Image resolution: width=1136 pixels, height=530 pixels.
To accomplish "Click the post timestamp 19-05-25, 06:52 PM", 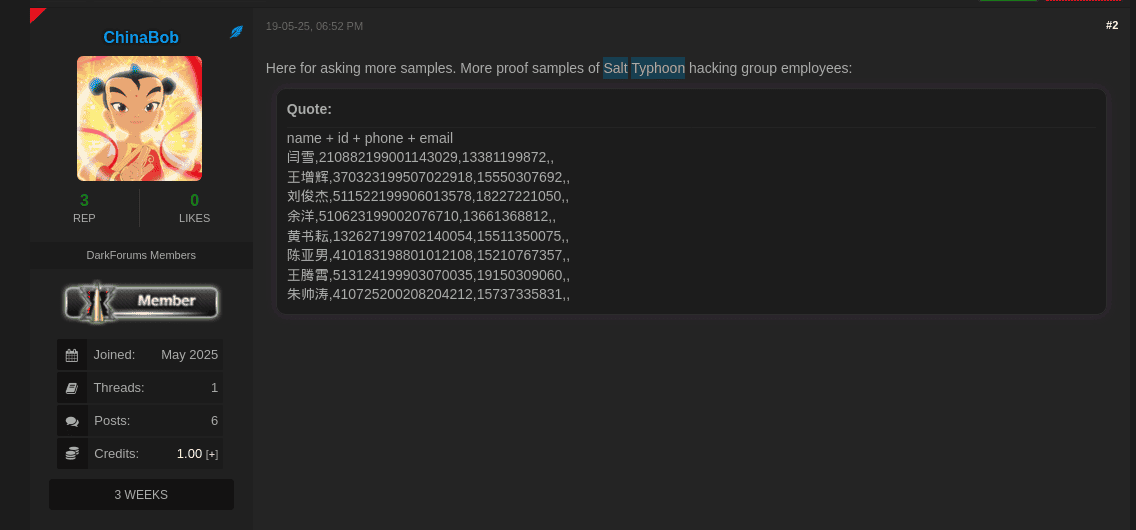I will coord(314,26).
